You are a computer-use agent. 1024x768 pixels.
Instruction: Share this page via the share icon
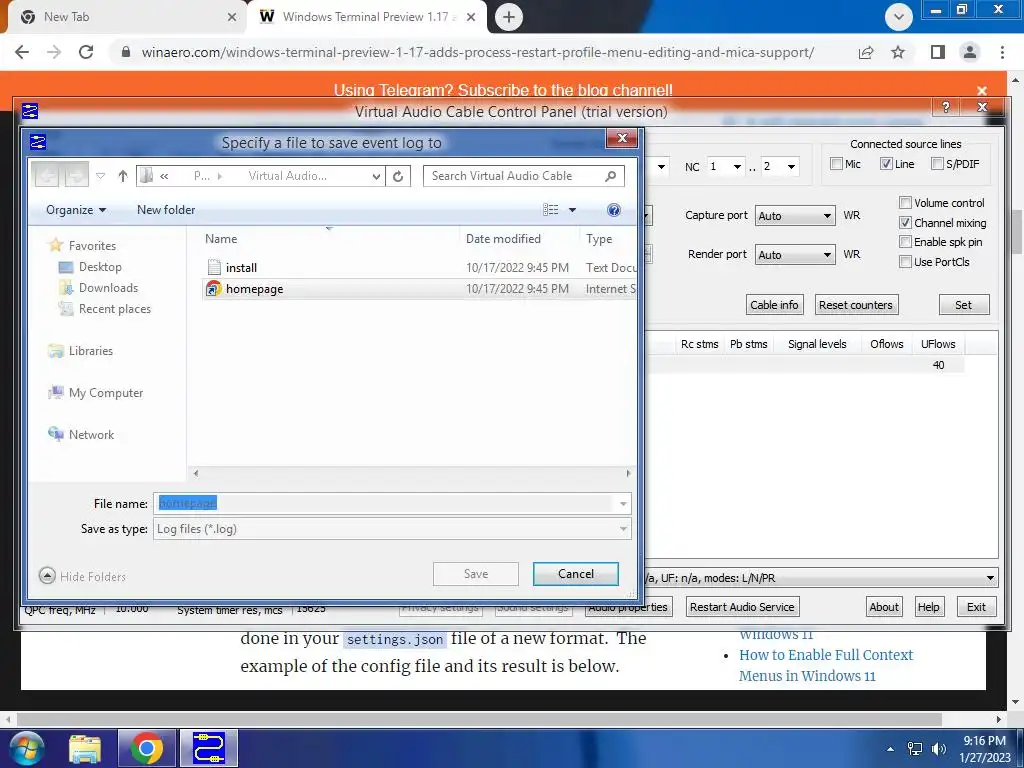pyautogui.click(x=866, y=52)
